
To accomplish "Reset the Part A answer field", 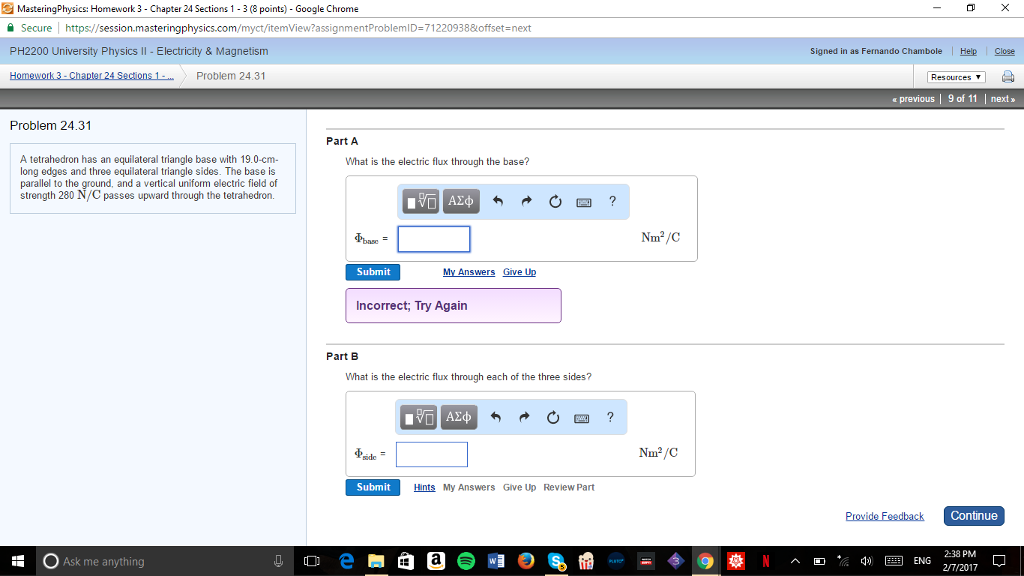I will pyautogui.click(x=555, y=201).
